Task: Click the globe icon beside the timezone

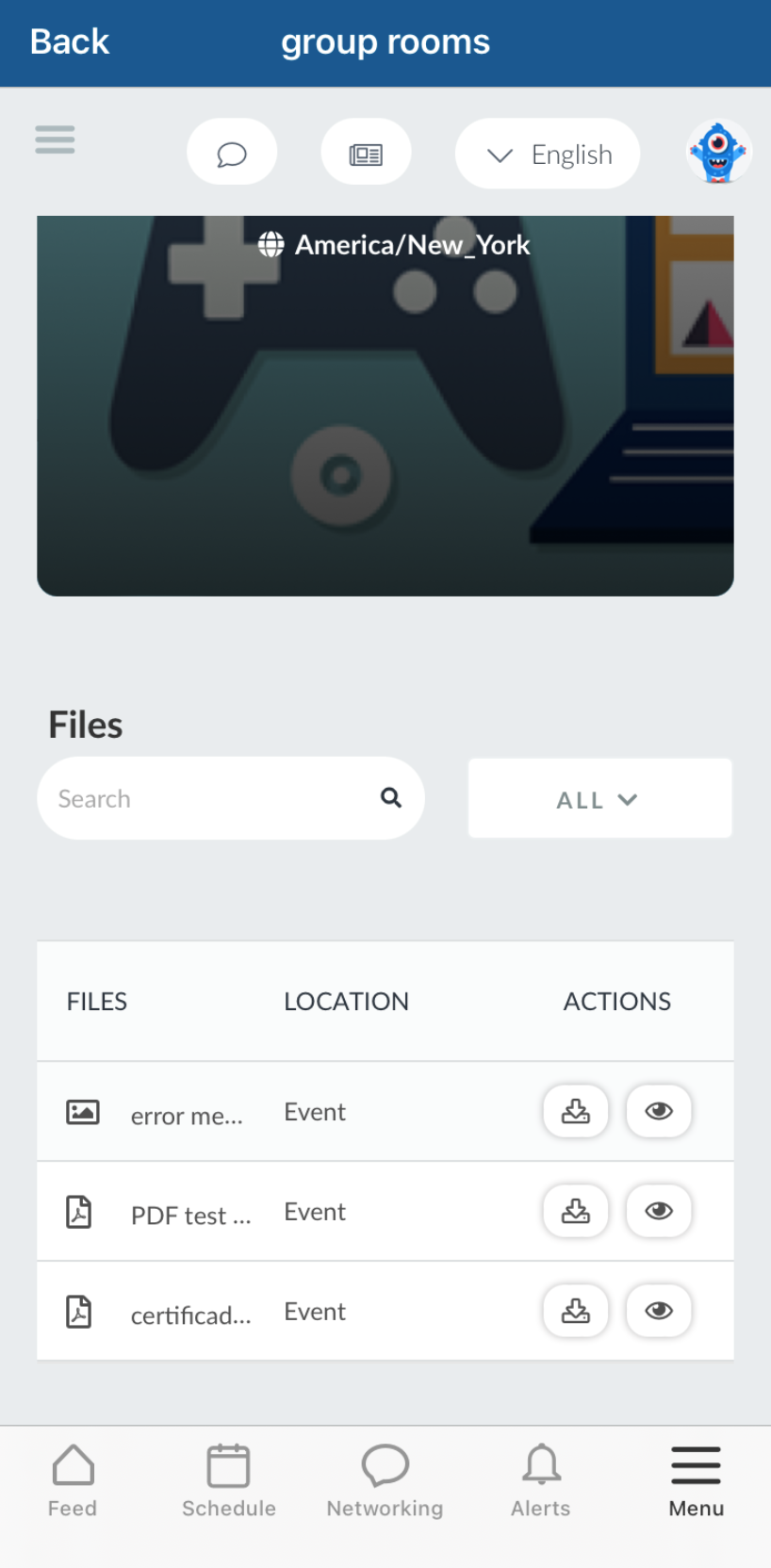Action: coord(271,245)
